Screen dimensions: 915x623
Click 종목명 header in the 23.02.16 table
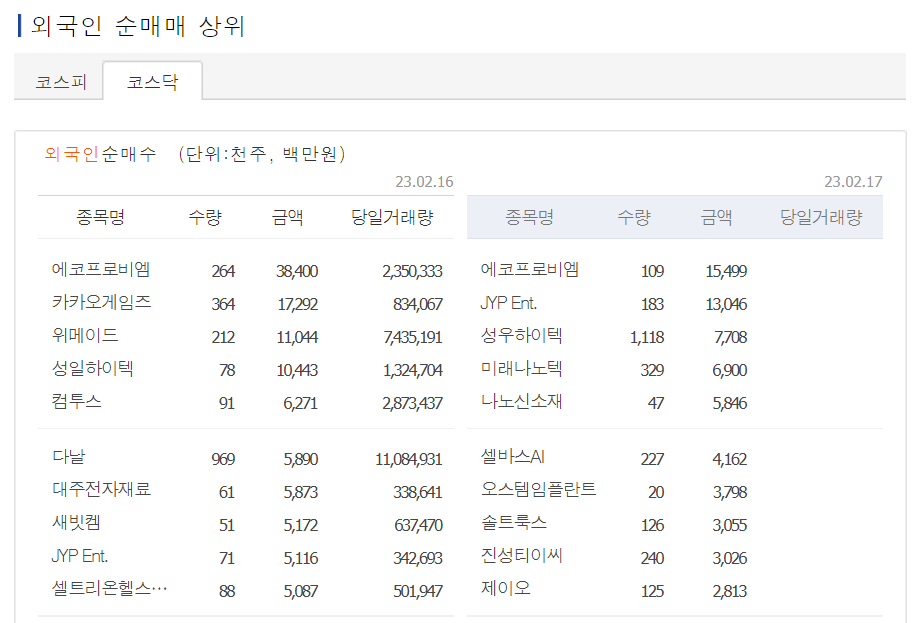click(100, 218)
